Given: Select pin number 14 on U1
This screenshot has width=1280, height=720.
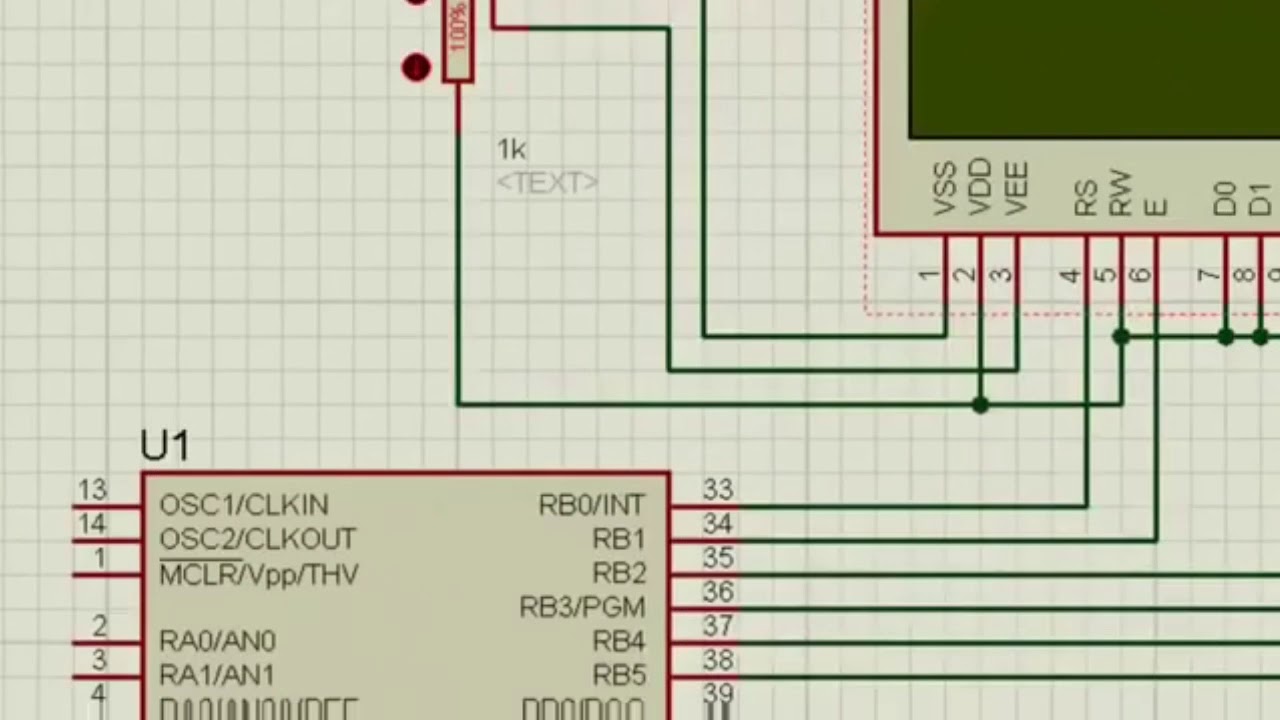Looking at the screenshot, I should click(x=92, y=524).
